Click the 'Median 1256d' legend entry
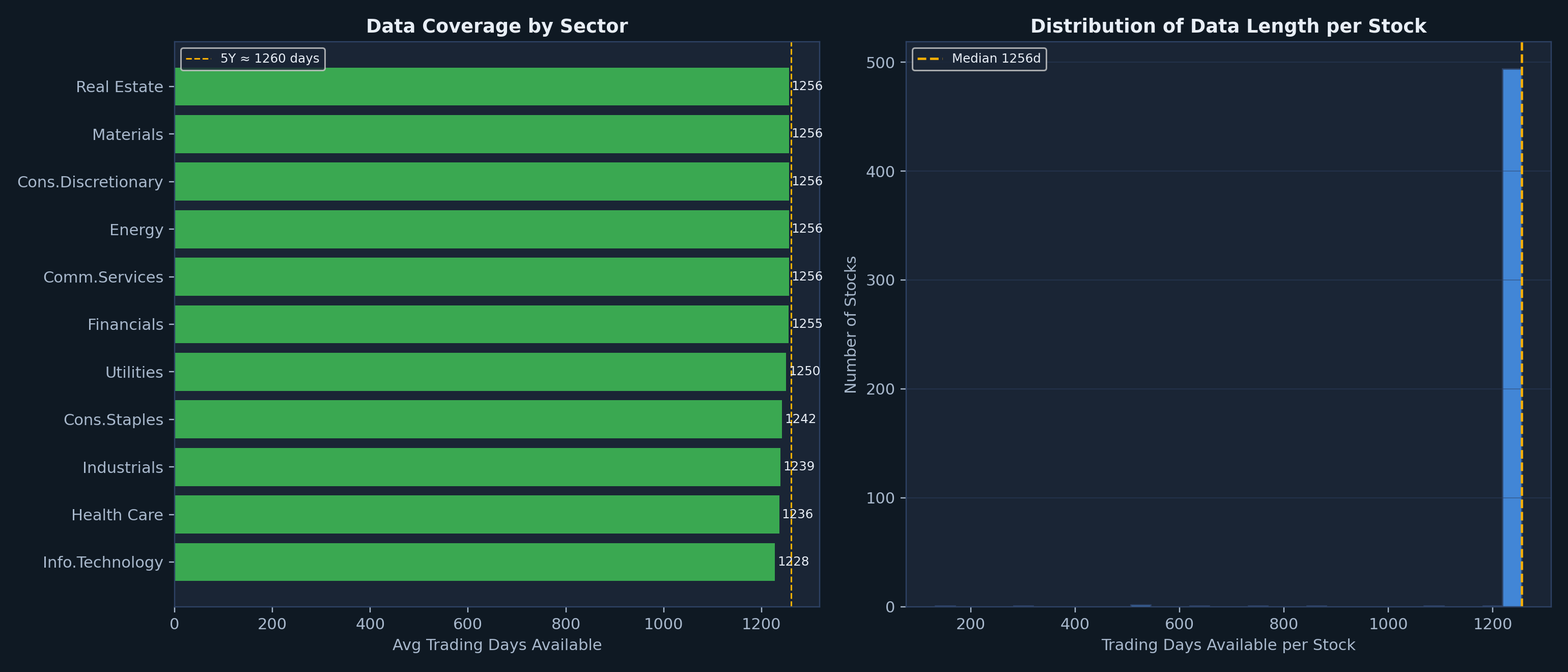The width and height of the screenshot is (1568, 672). [979, 59]
